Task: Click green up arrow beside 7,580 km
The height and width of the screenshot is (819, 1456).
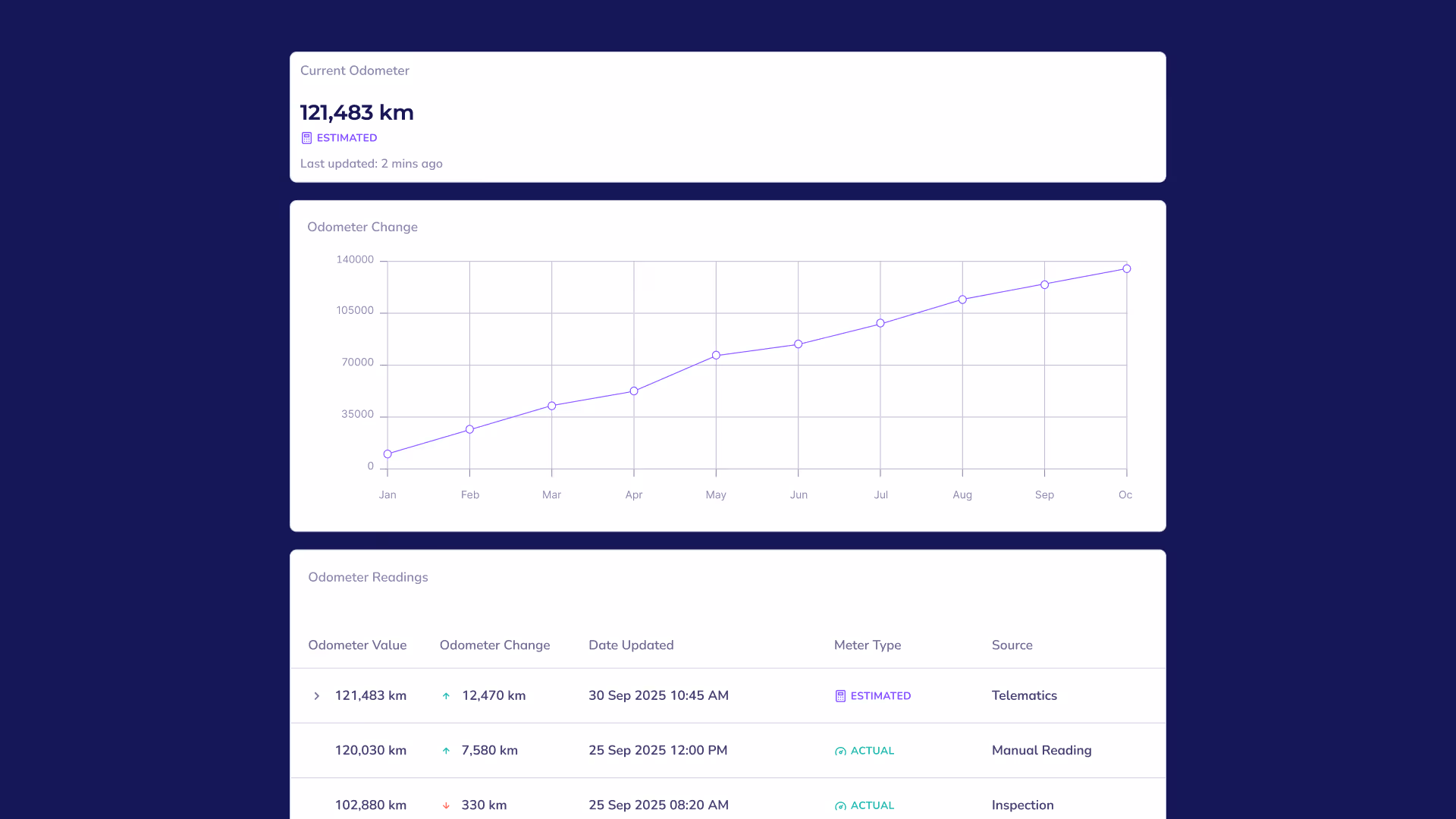Action: coord(446,751)
